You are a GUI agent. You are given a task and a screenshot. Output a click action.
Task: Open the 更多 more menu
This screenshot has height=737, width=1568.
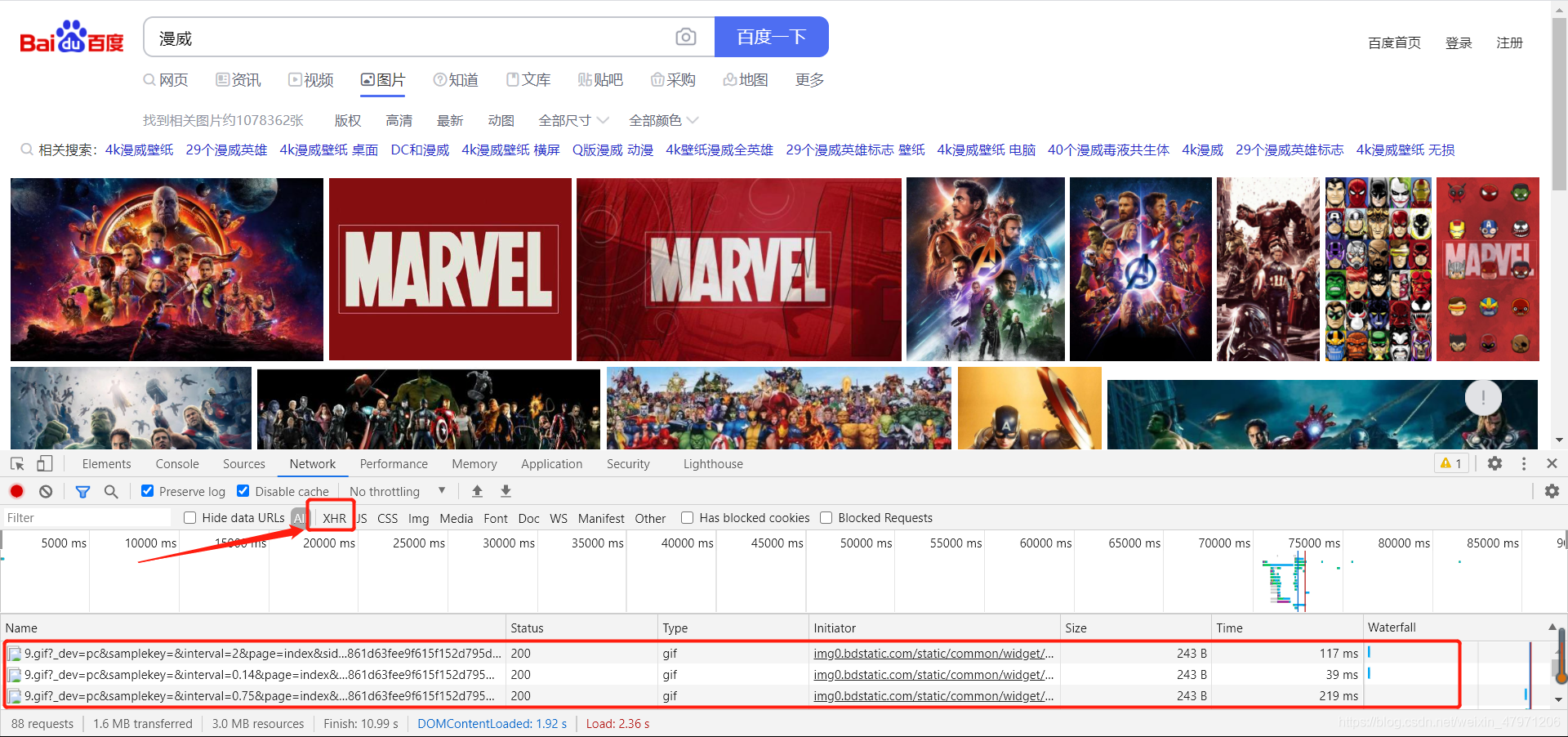point(809,80)
